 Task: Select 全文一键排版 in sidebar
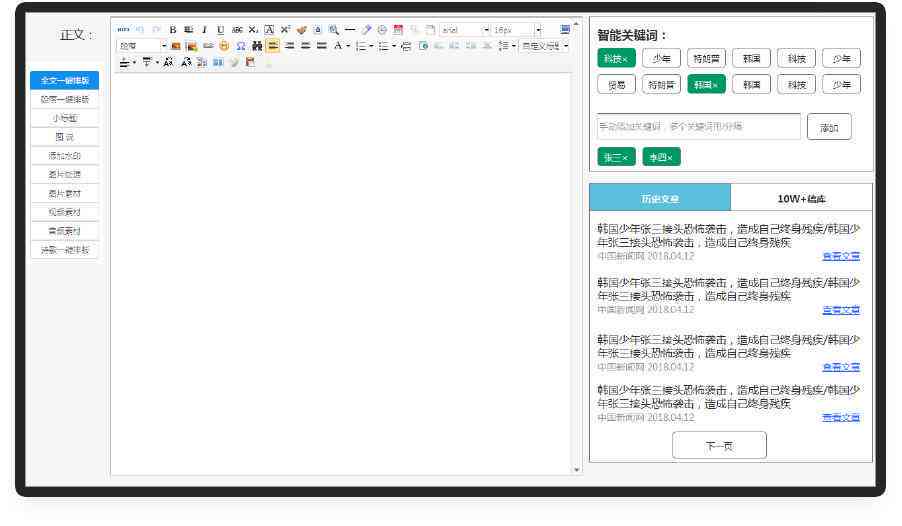[64, 81]
